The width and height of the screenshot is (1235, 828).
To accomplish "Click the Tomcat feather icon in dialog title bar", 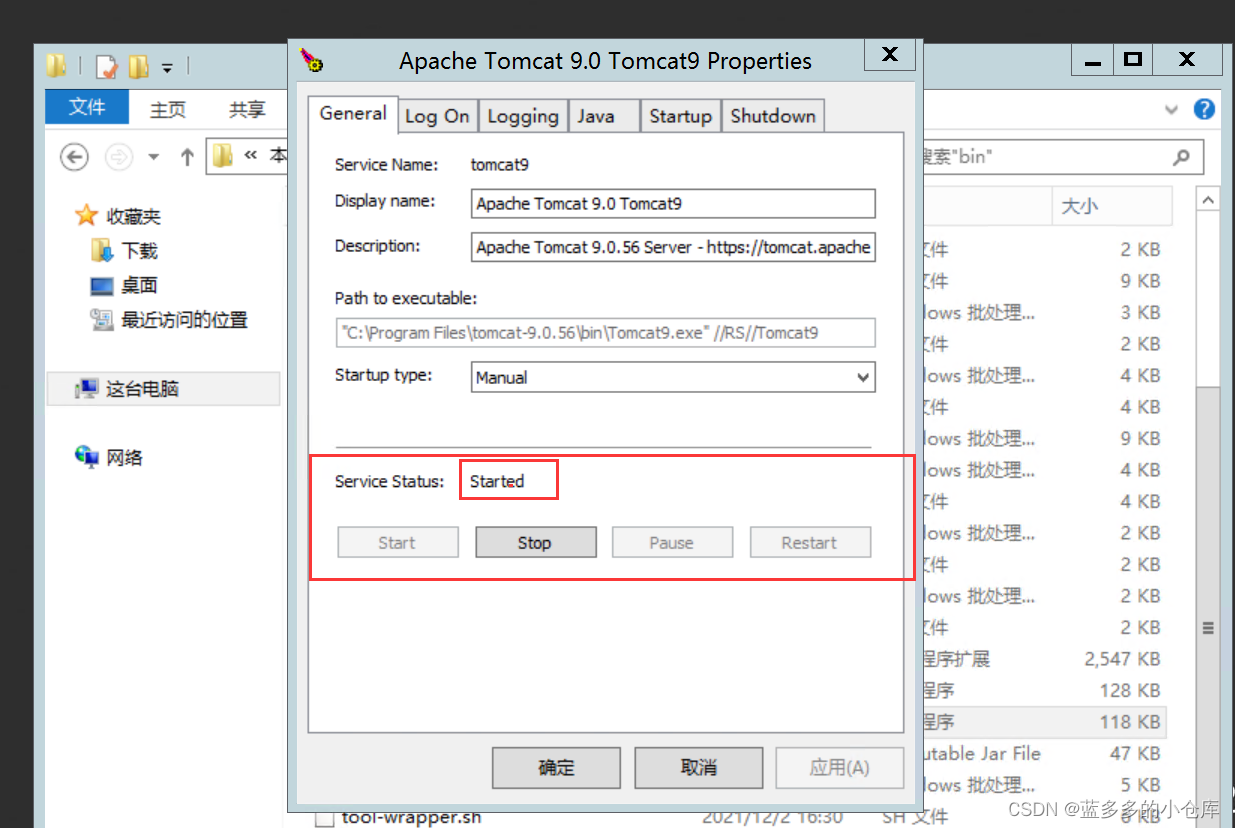I will point(312,60).
